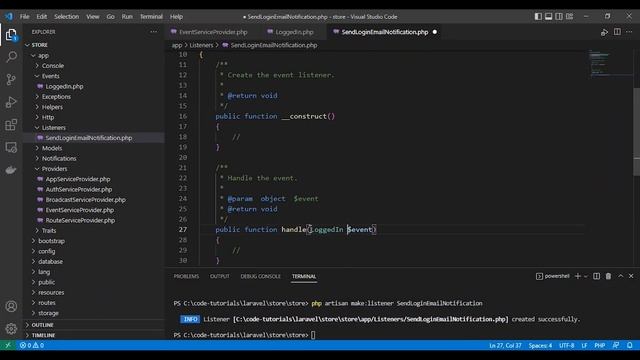Open Customize Layout icon

pos(569,16)
